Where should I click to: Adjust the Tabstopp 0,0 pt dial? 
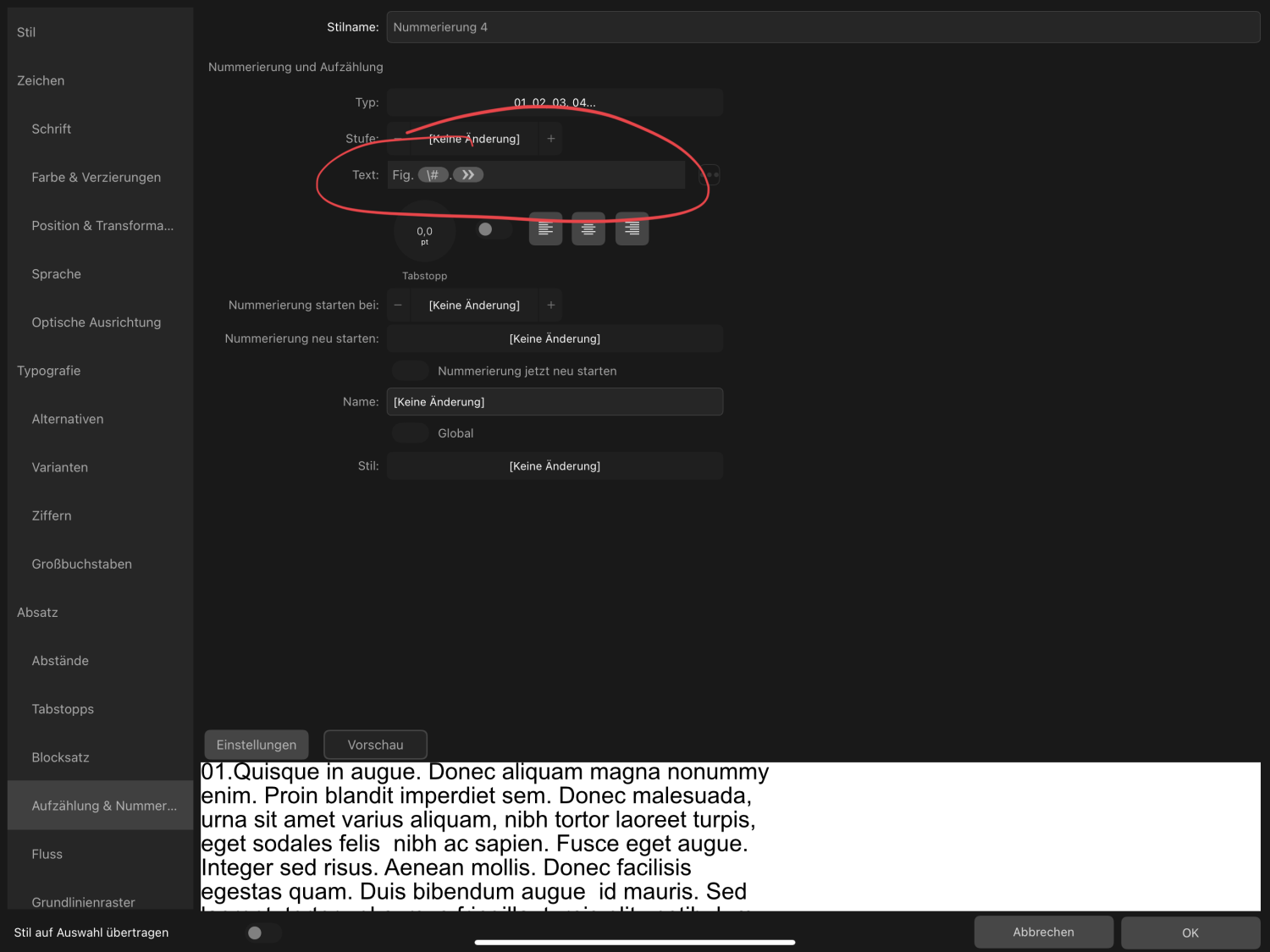click(x=424, y=231)
